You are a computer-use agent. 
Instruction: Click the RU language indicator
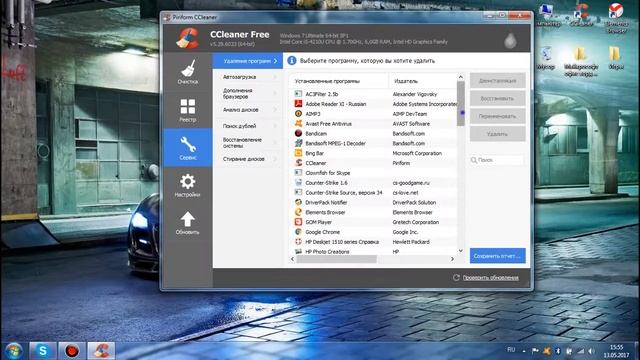click(x=511, y=350)
